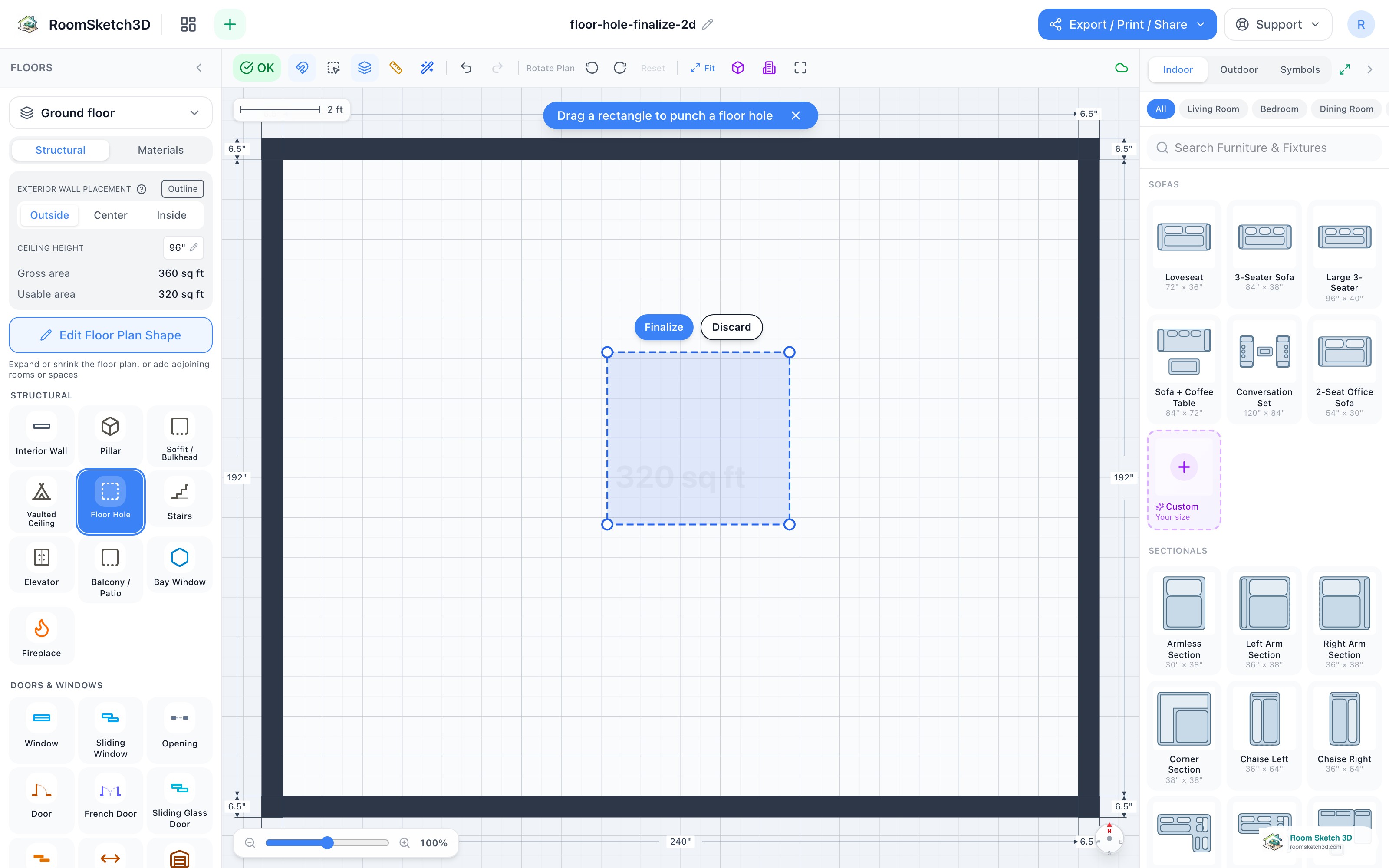
Task: Switch to the 3D cube view
Action: point(738,68)
